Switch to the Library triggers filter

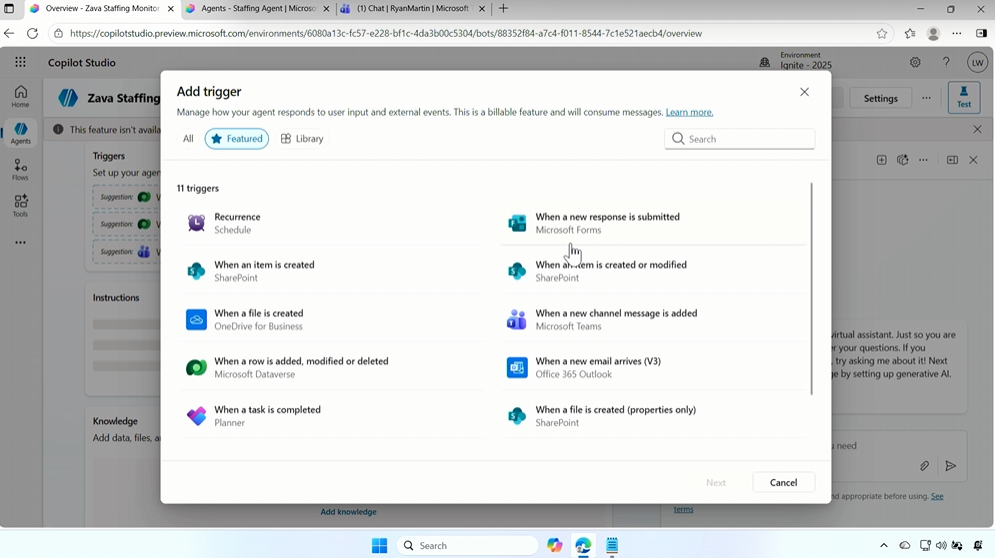coord(302,138)
